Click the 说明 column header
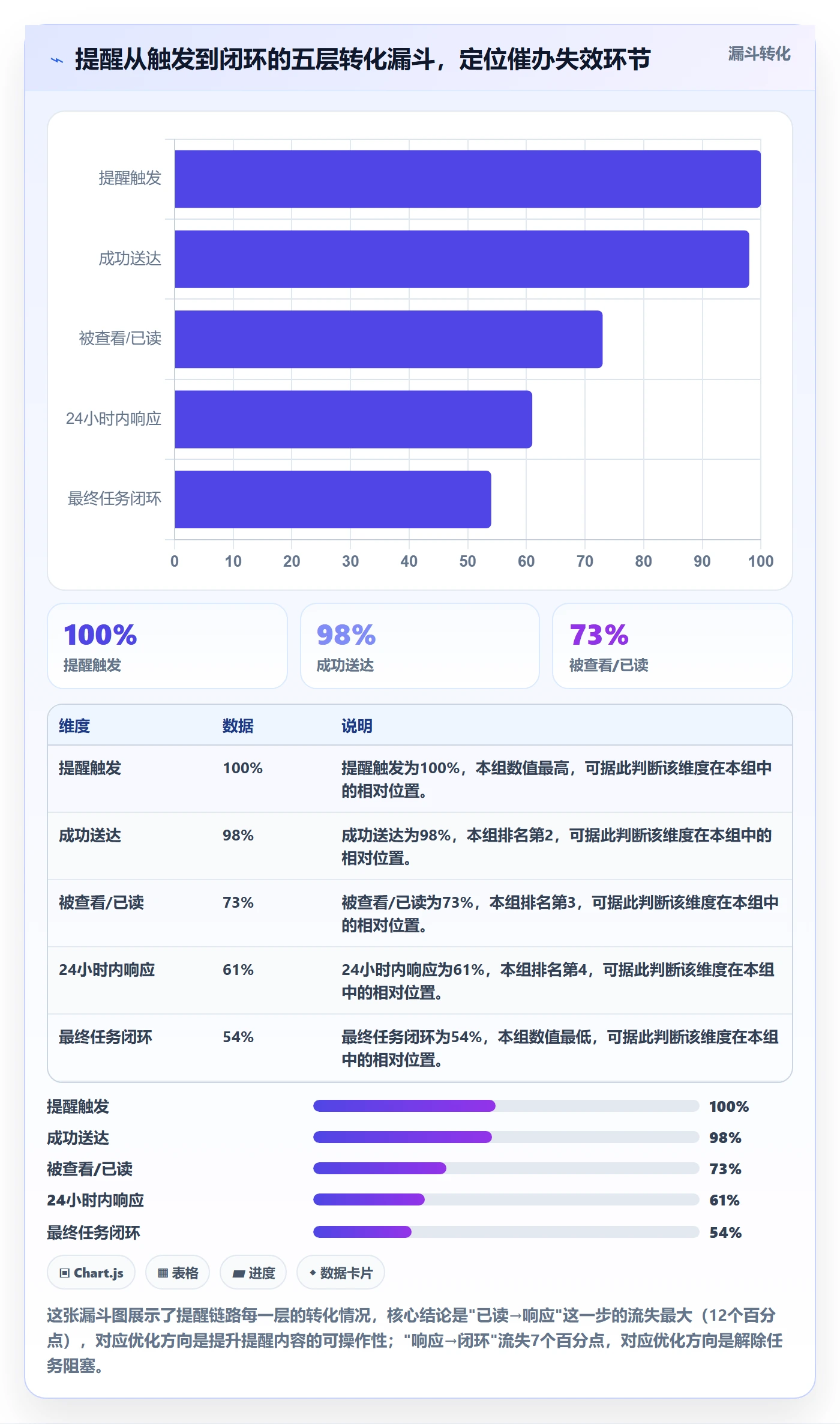Viewport: 840px width, 1424px height. pos(357,726)
